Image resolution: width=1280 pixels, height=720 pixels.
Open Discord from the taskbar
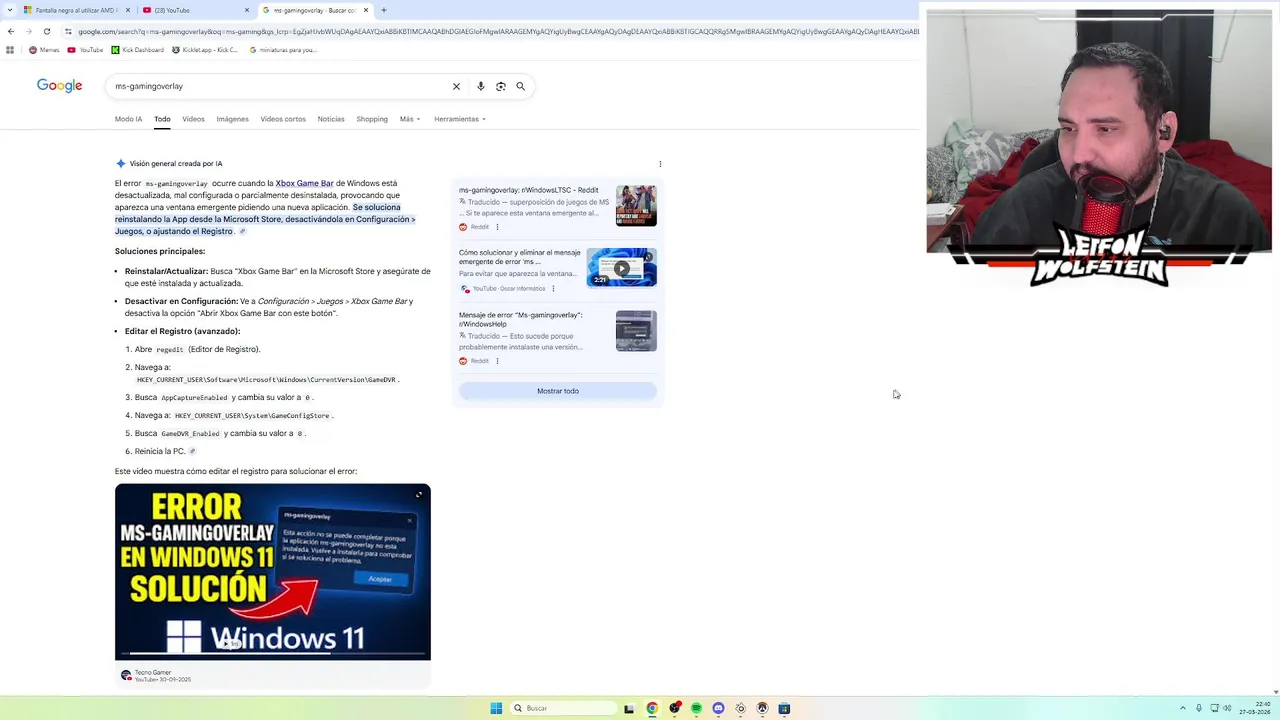pos(718,708)
